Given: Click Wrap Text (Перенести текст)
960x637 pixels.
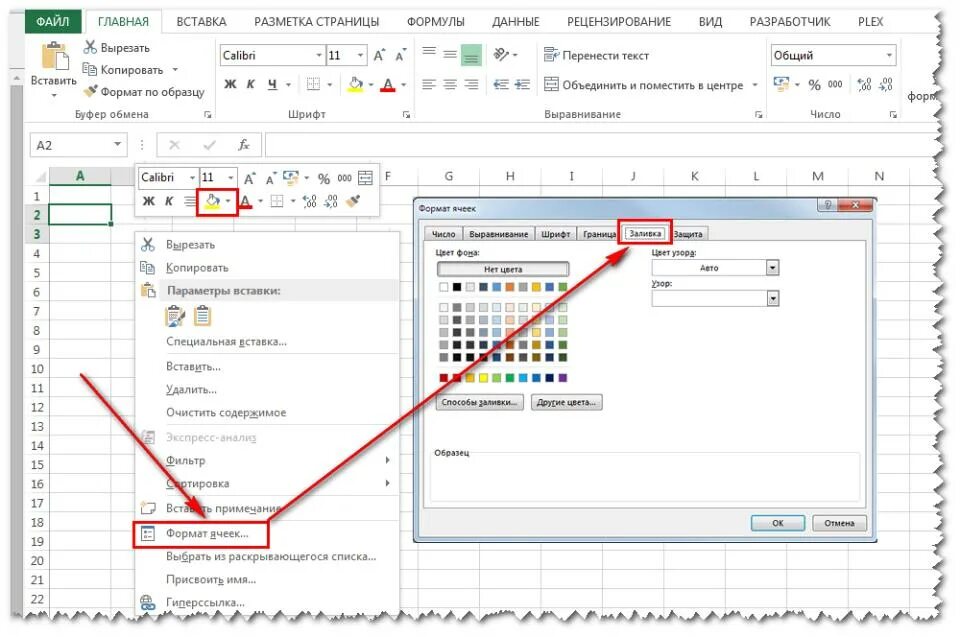Looking at the screenshot, I should pos(596,55).
